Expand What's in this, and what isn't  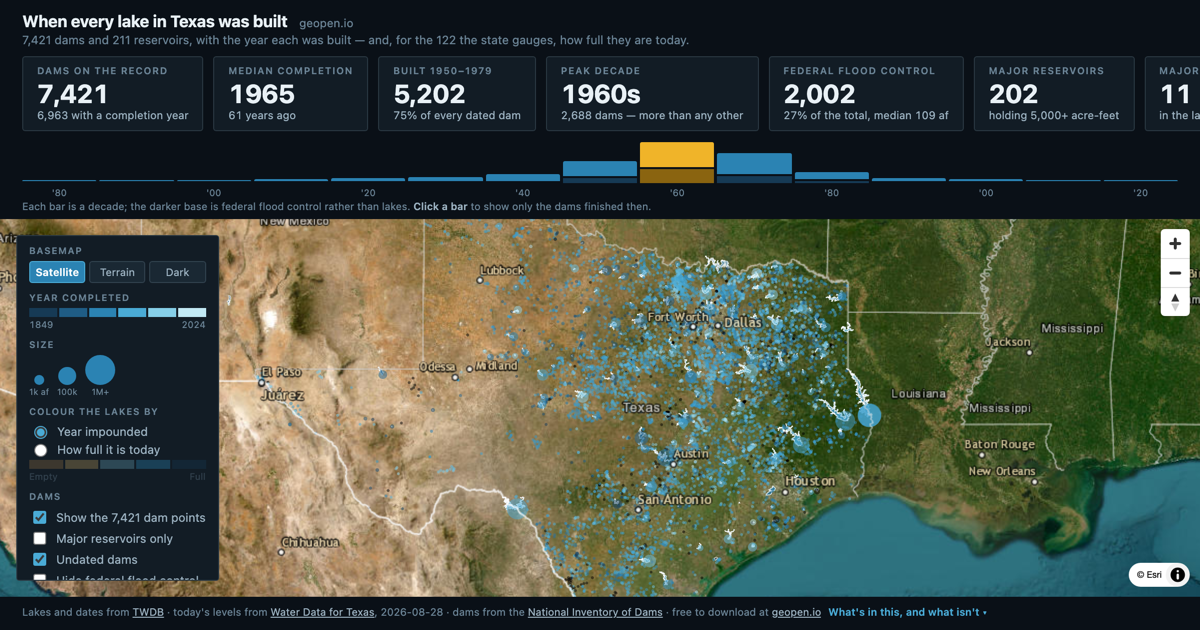coord(908,612)
